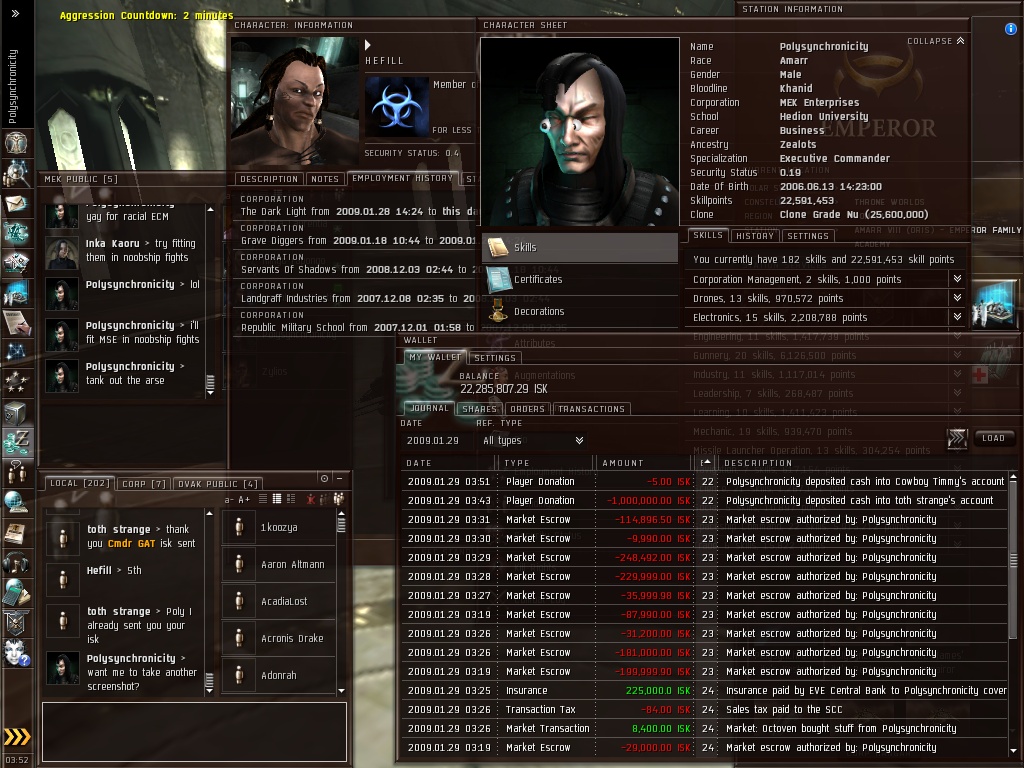Click the red crossed-out person chat icon
This screenshot has width=1024, height=768.
pos(311,499)
